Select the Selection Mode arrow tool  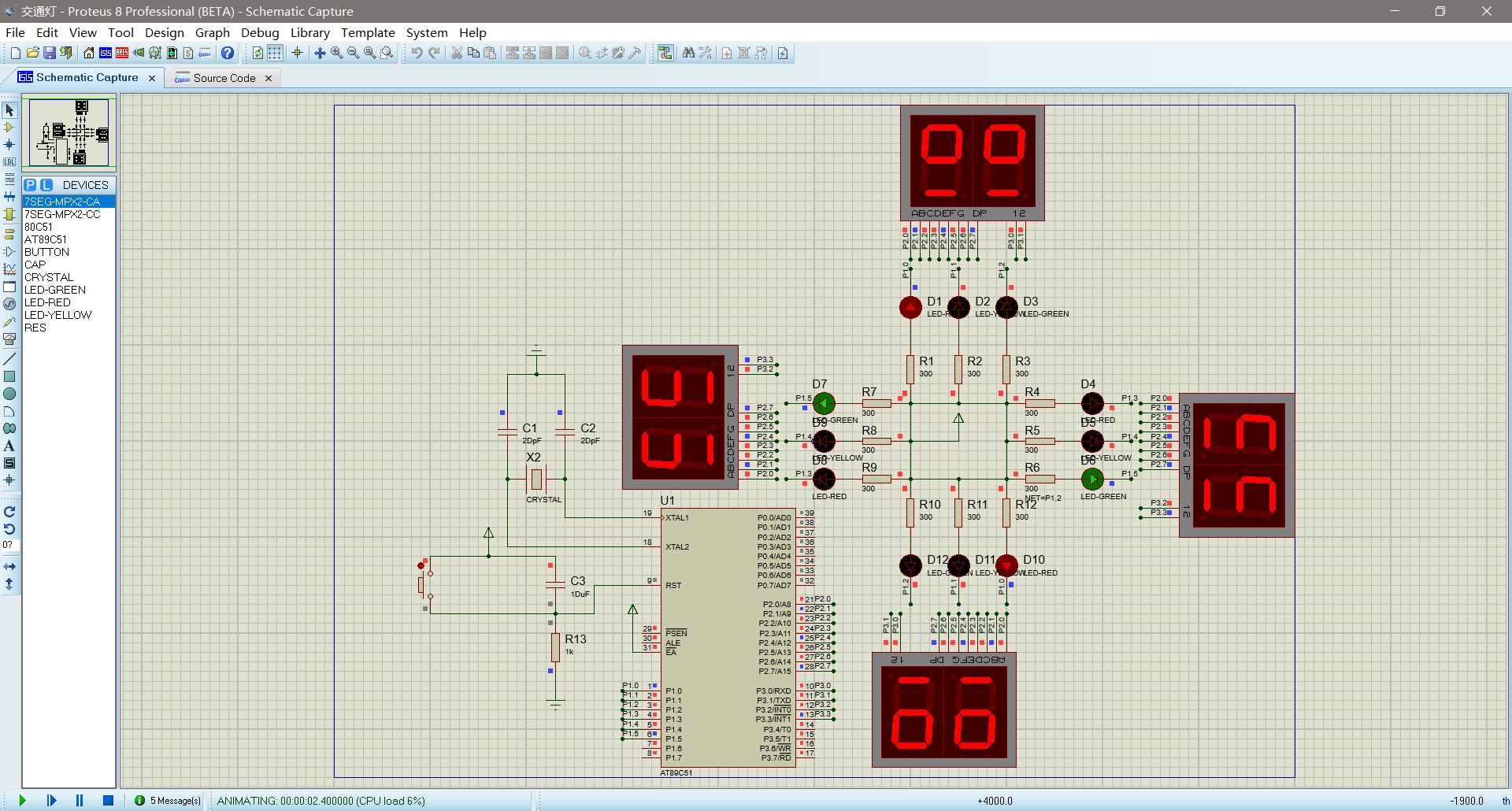(x=9, y=110)
